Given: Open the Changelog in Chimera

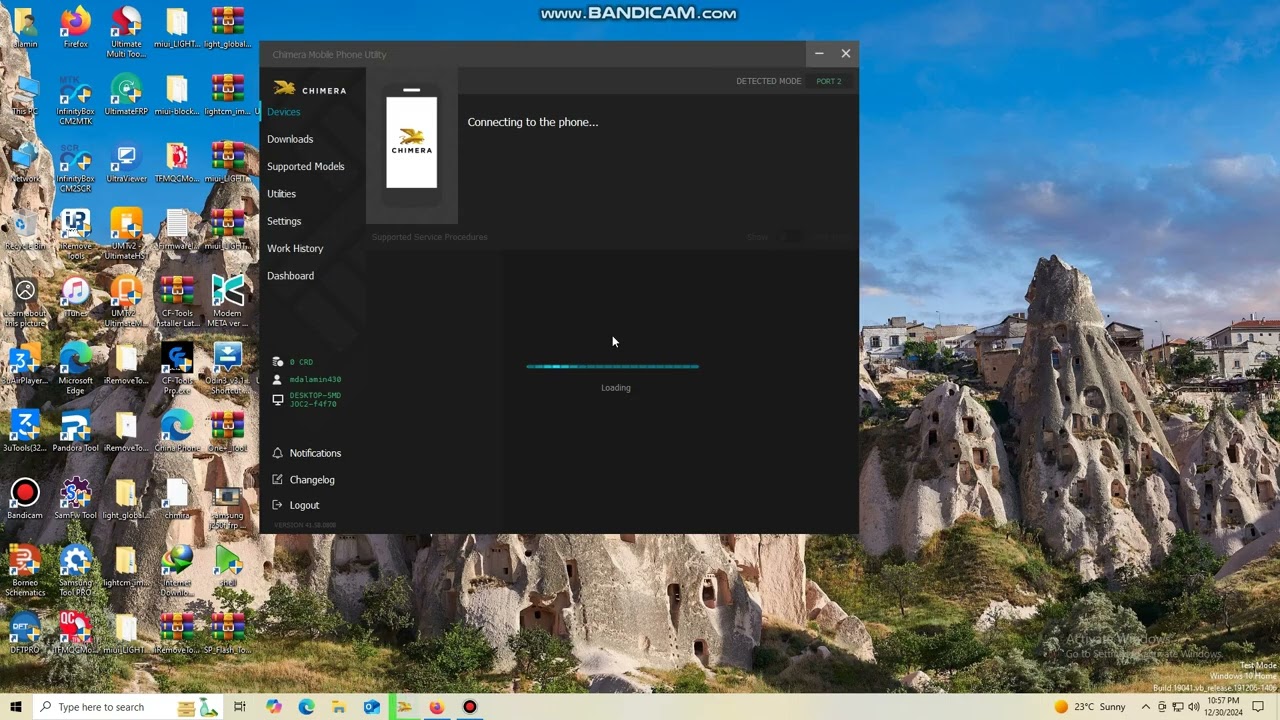Looking at the screenshot, I should coord(312,480).
